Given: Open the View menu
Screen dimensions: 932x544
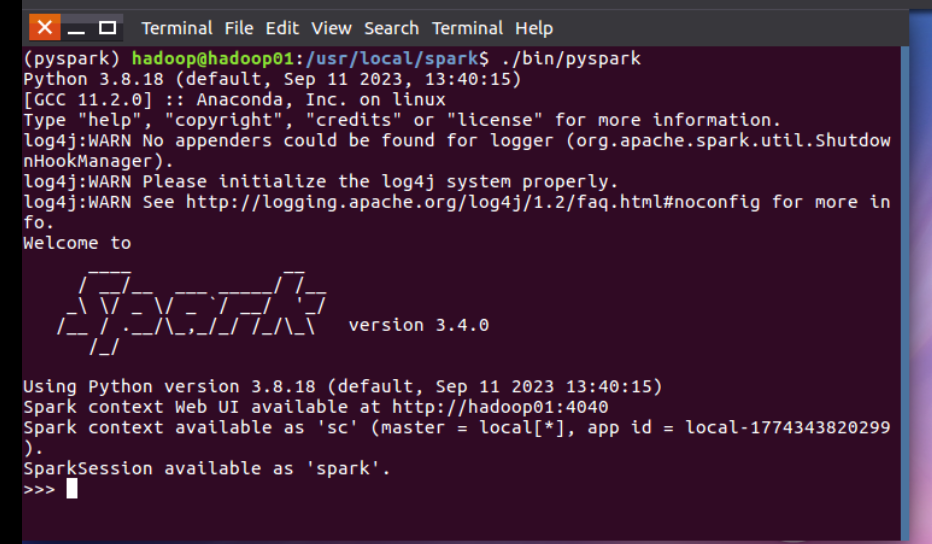Looking at the screenshot, I should 332,28.
